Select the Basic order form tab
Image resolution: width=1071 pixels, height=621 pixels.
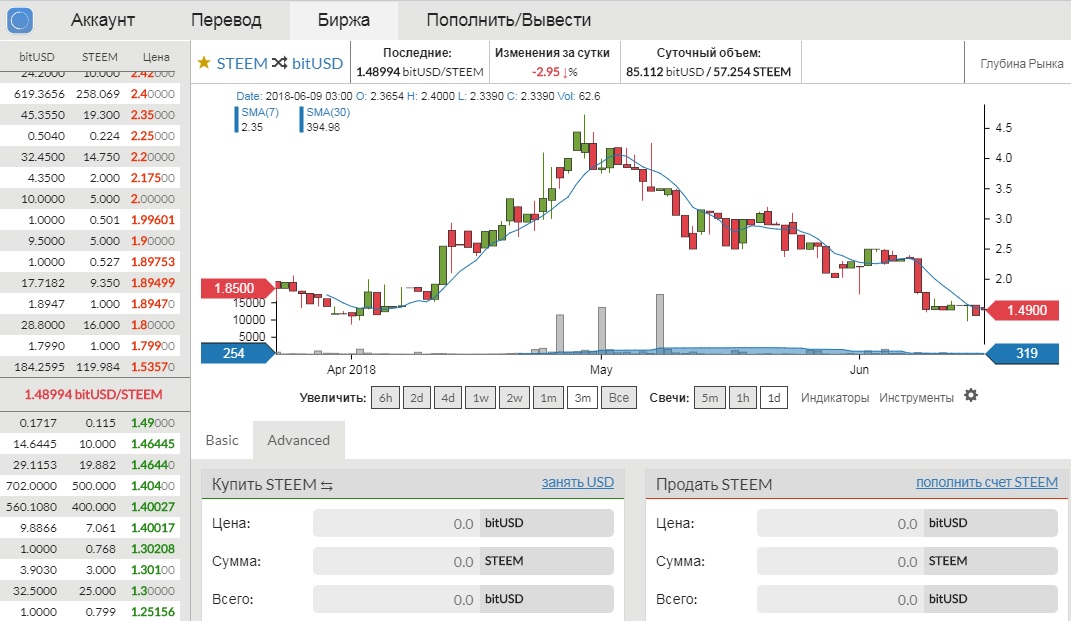pos(222,440)
